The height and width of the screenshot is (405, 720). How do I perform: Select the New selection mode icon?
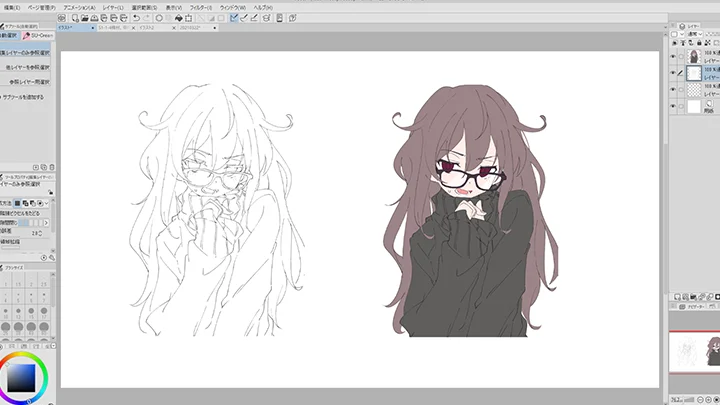click(x=17, y=203)
